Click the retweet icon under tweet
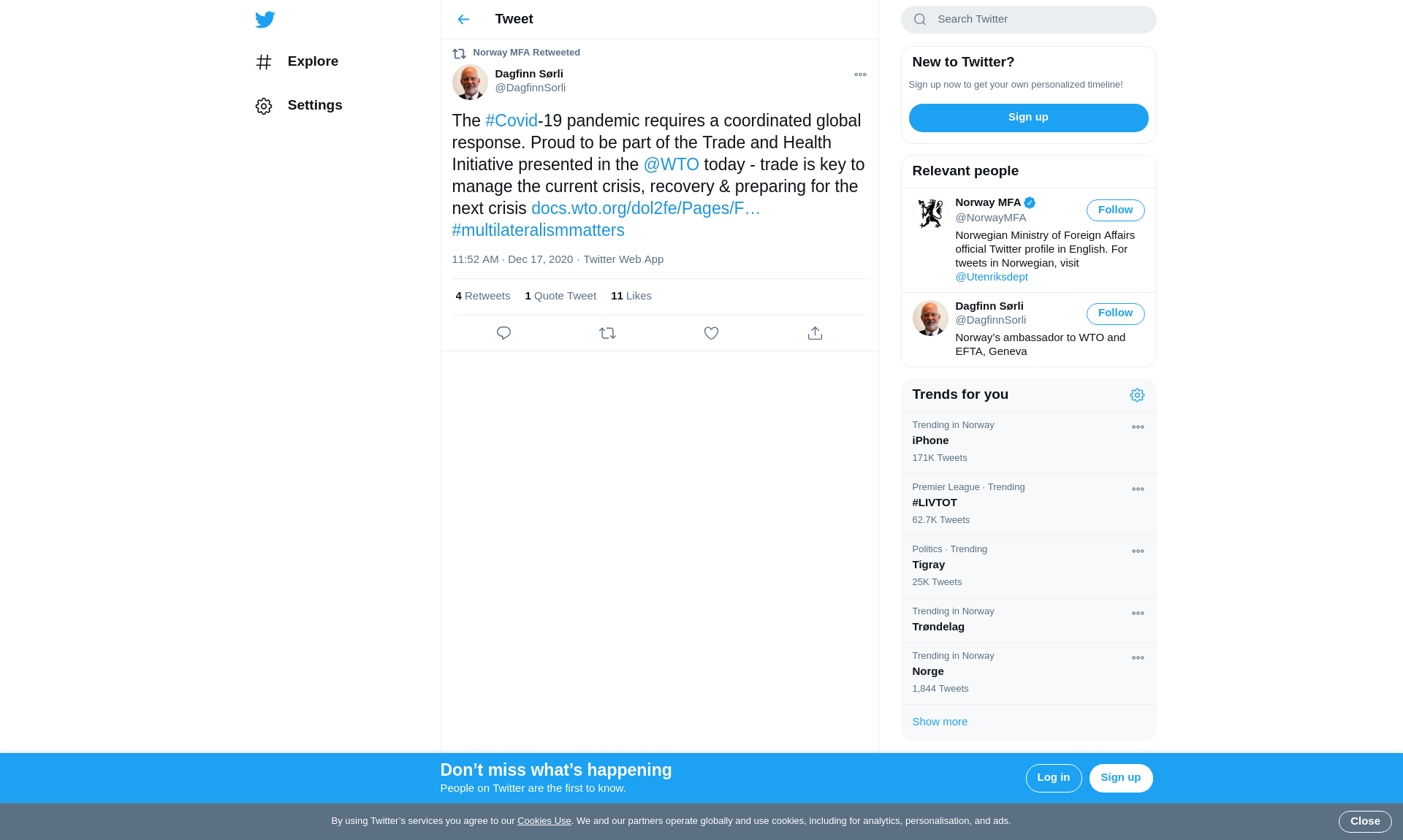 click(x=607, y=333)
